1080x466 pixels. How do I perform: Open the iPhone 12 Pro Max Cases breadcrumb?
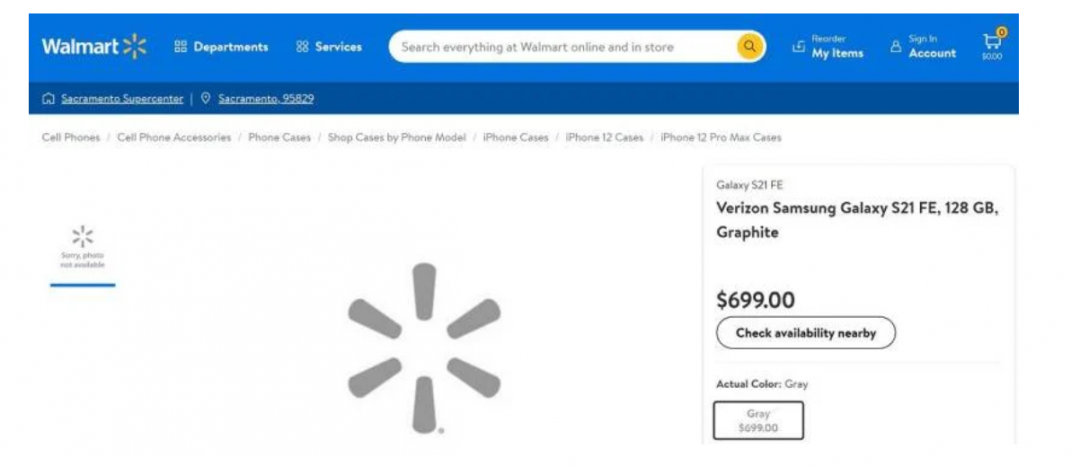[721, 137]
